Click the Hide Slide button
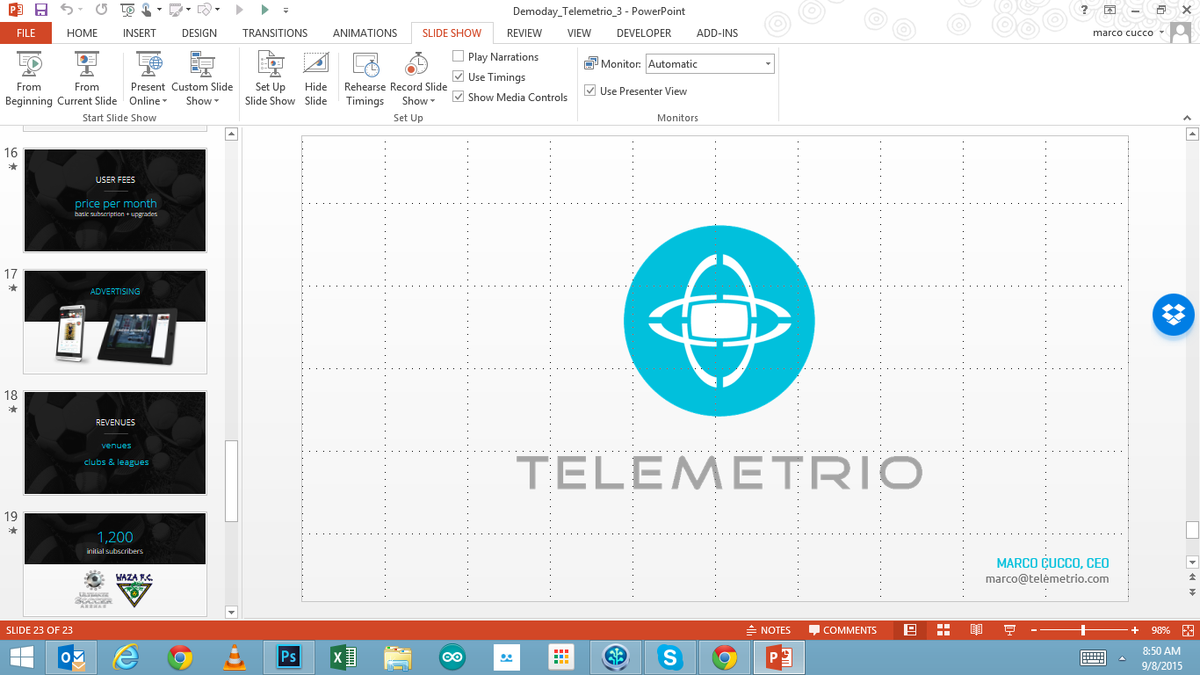 click(x=316, y=80)
